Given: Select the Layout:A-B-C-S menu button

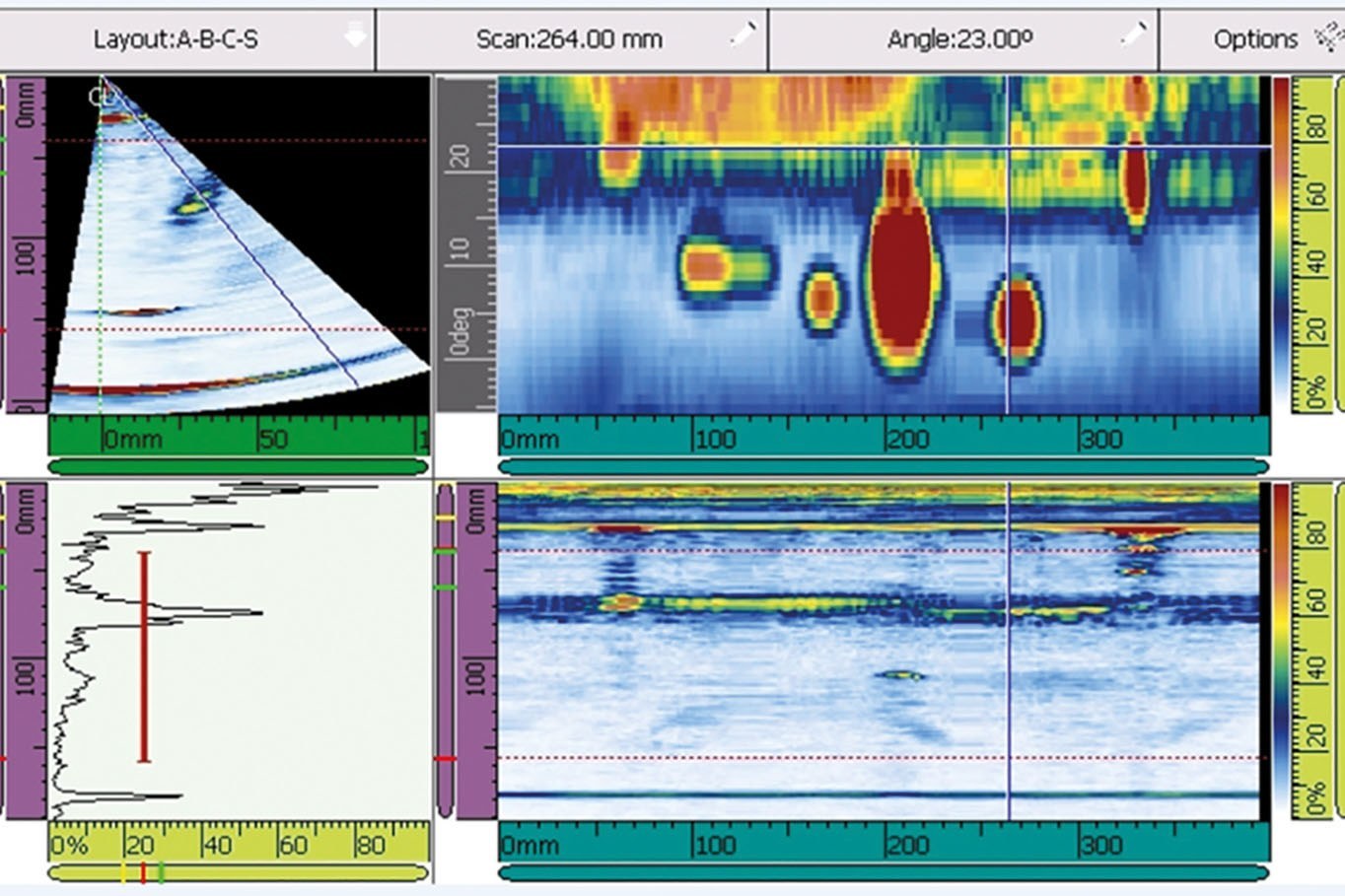Looking at the screenshot, I should (186, 39).
